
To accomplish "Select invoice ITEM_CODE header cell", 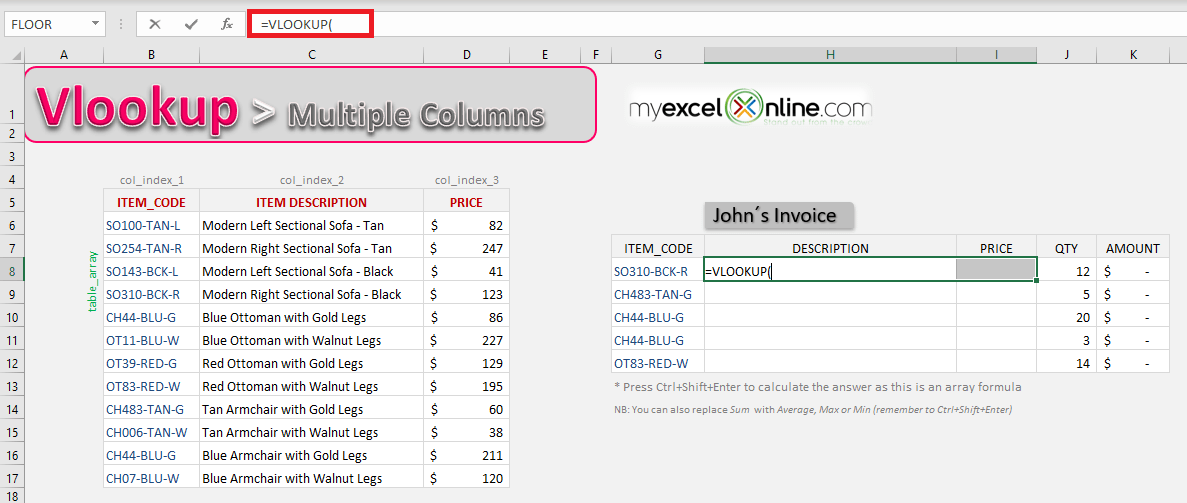I will (658, 248).
